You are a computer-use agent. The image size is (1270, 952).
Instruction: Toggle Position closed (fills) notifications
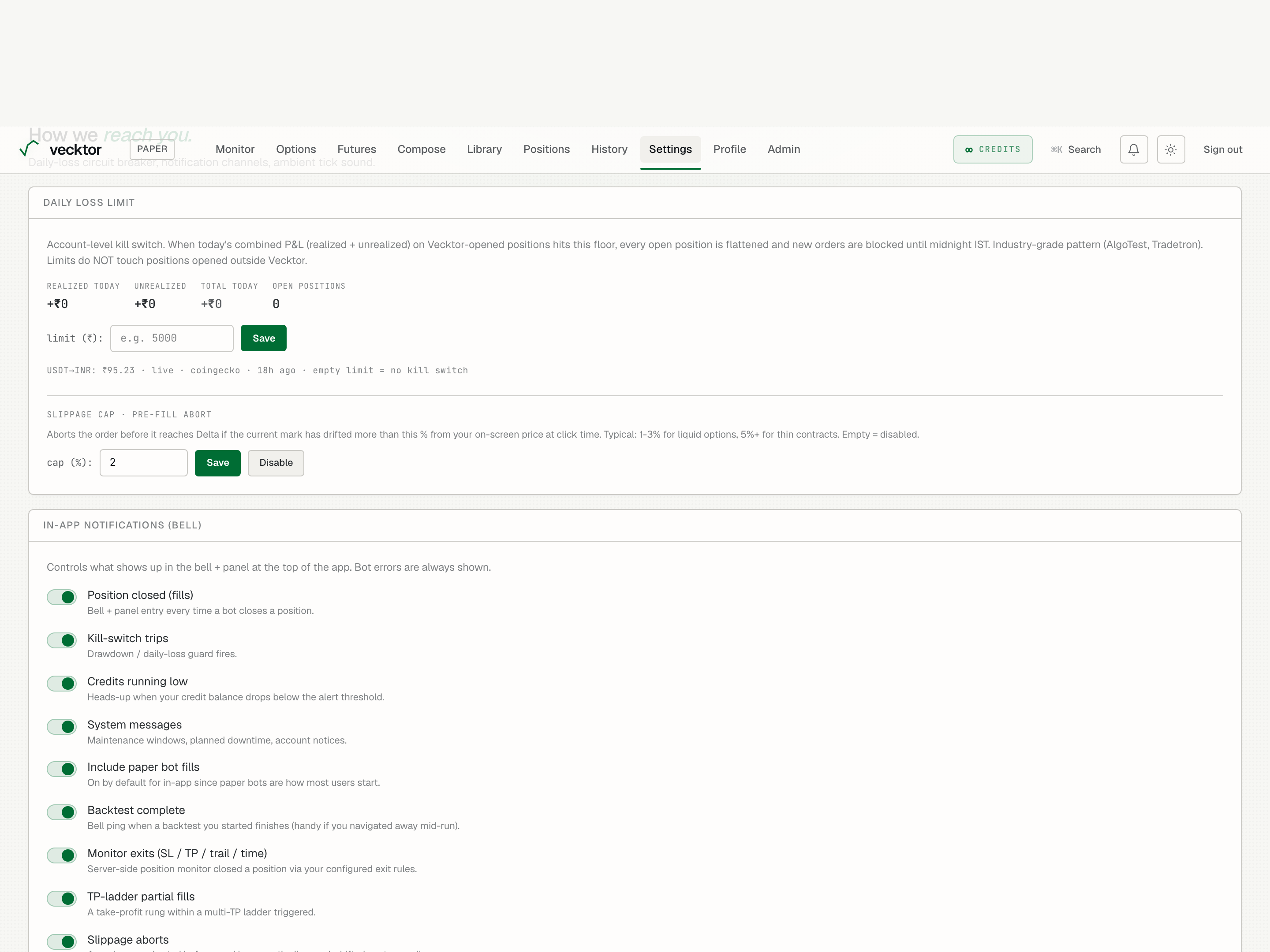61,597
